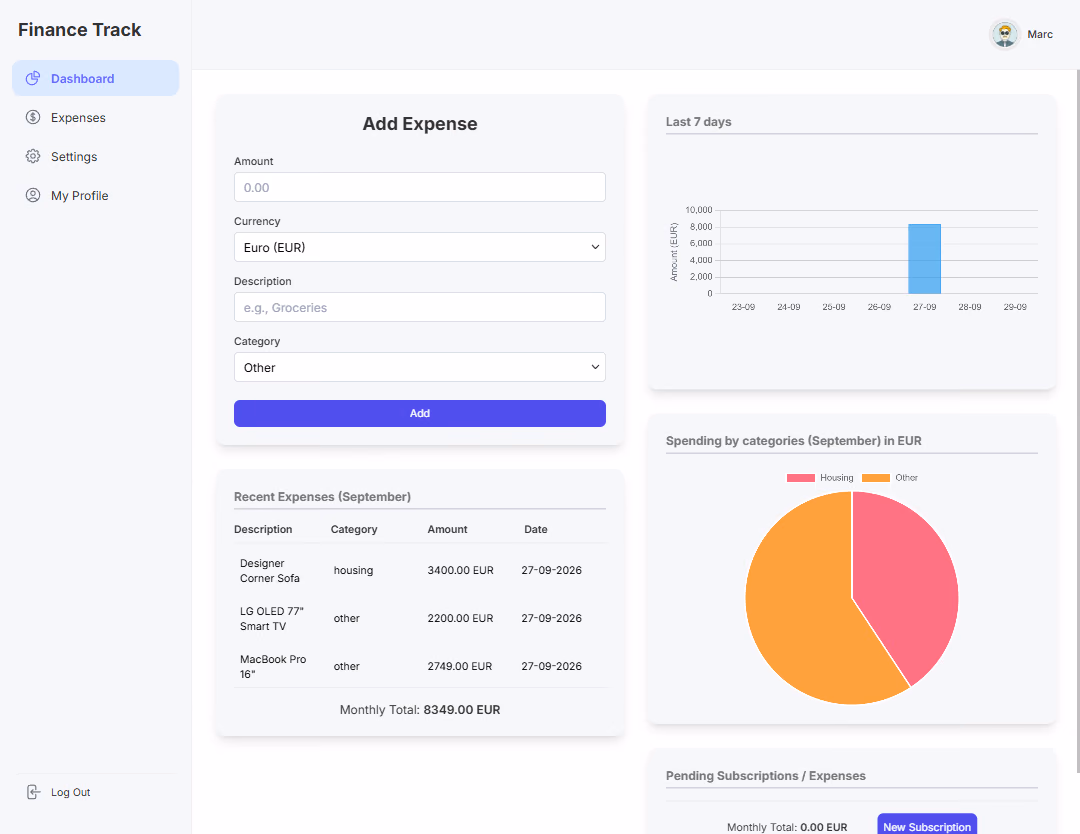Click the Amount column header in the table
Image resolution: width=1080 pixels, height=834 pixels.
click(x=447, y=530)
